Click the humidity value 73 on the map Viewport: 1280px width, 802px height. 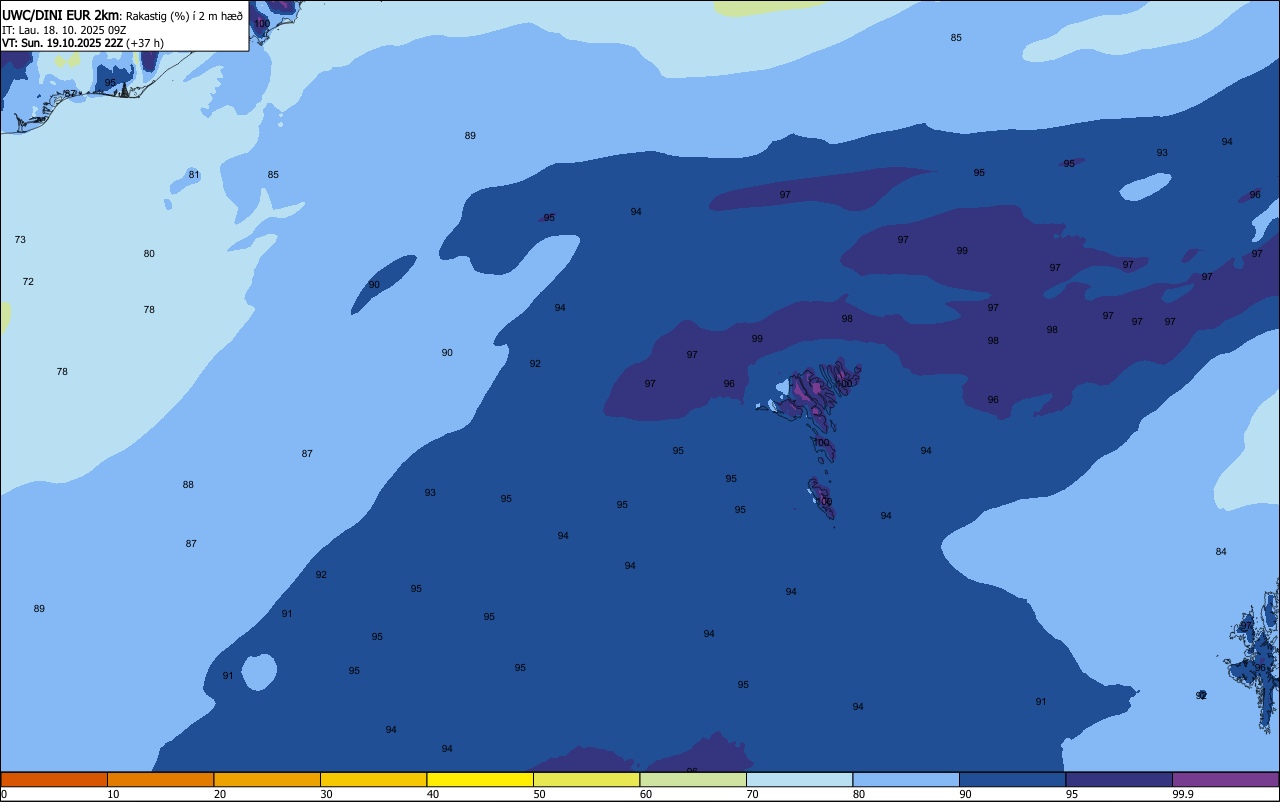(20, 240)
